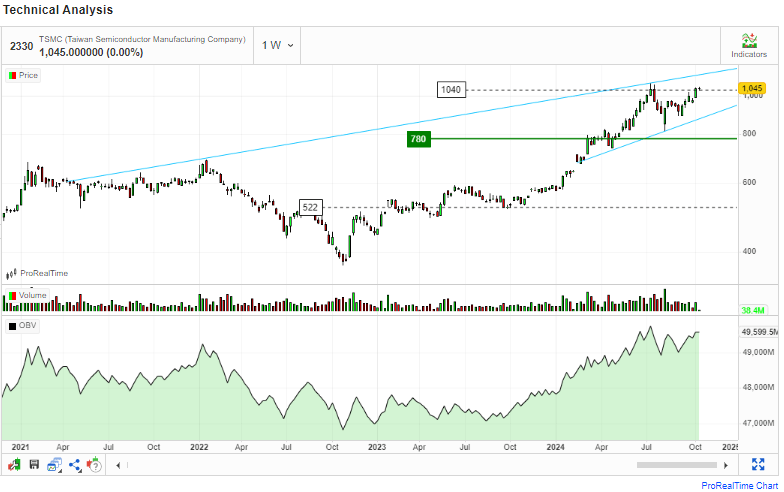Screen dimensions: 784x492
Task: Click the 1040 resistance level label
Action: (451, 90)
